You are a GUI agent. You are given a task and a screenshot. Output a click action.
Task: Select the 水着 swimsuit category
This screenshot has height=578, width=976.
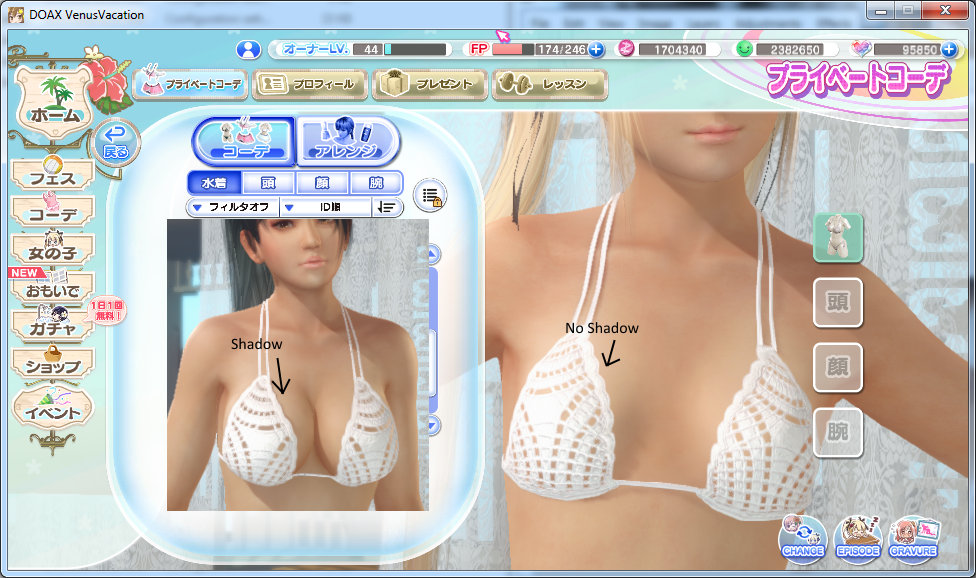214,183
